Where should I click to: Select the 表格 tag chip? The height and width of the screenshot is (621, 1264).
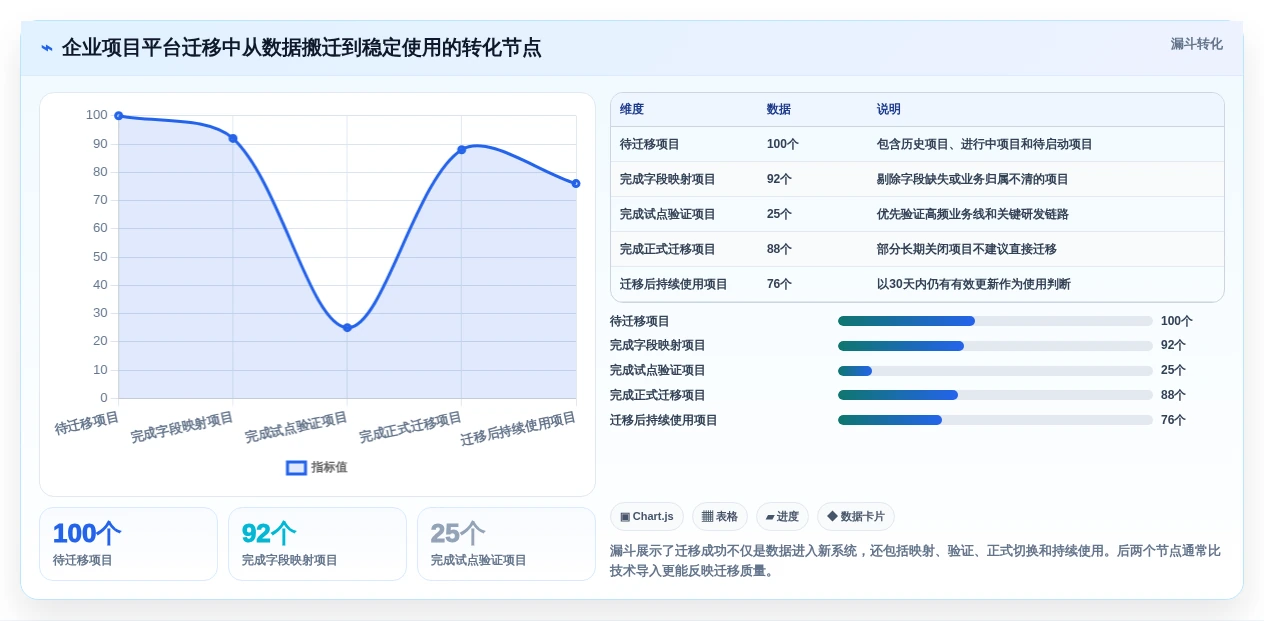pos(720,517)
